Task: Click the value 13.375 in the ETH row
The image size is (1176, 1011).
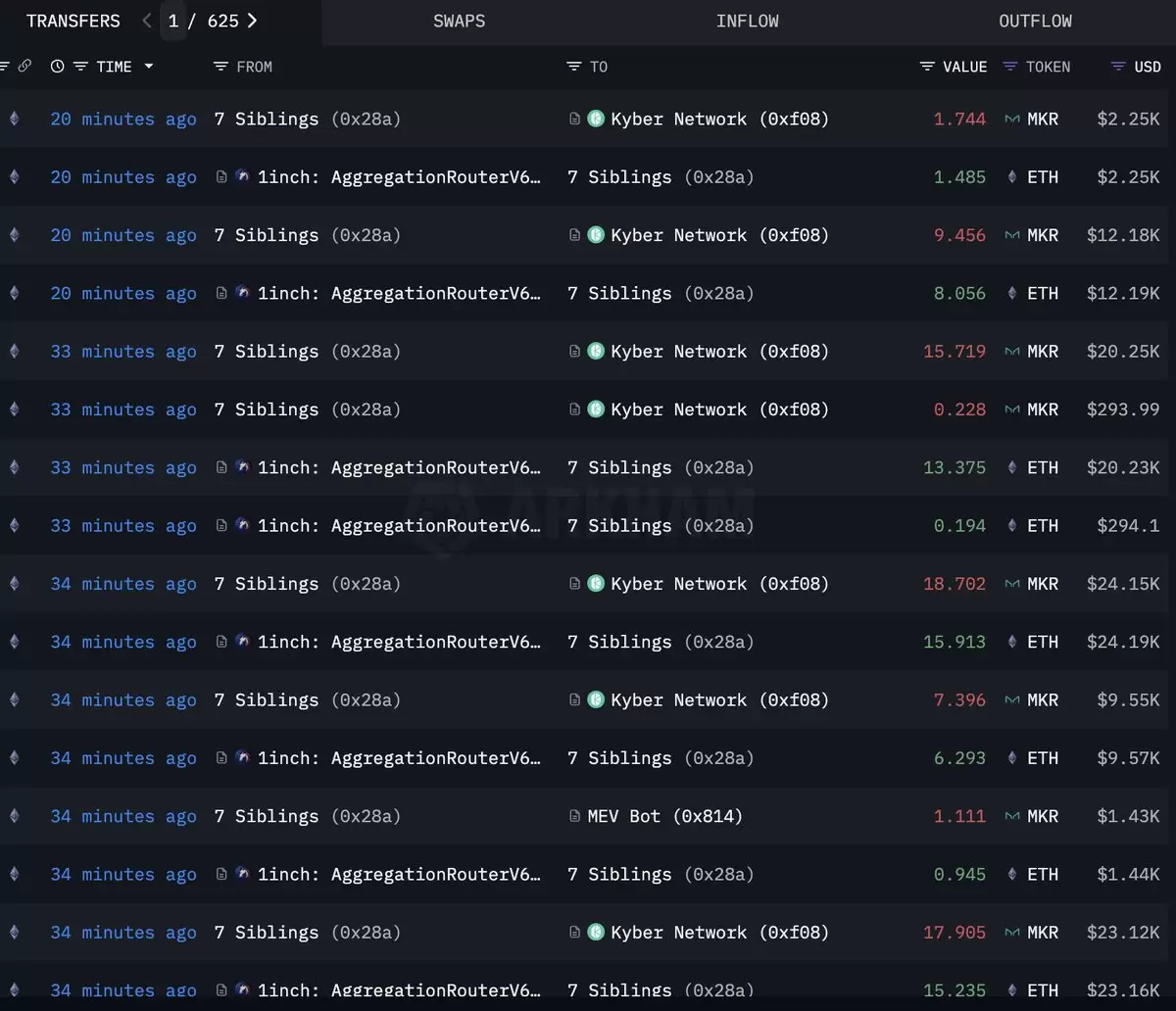Action: coord(955,468)
